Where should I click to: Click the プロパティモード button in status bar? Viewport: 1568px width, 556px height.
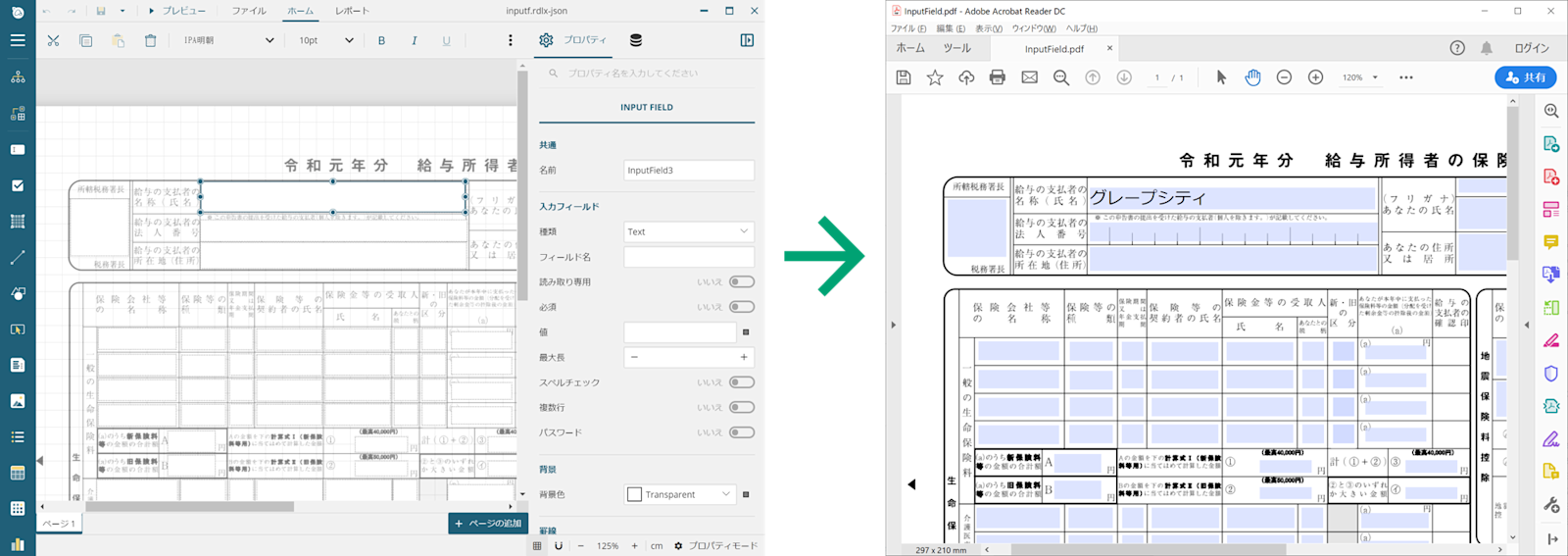click(x=715, y=545)
